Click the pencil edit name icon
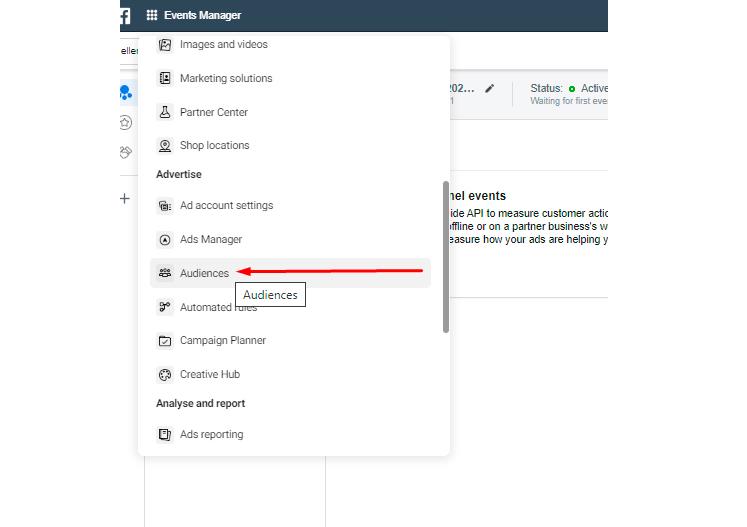The image size is (747, 527). tap(489, 89)
